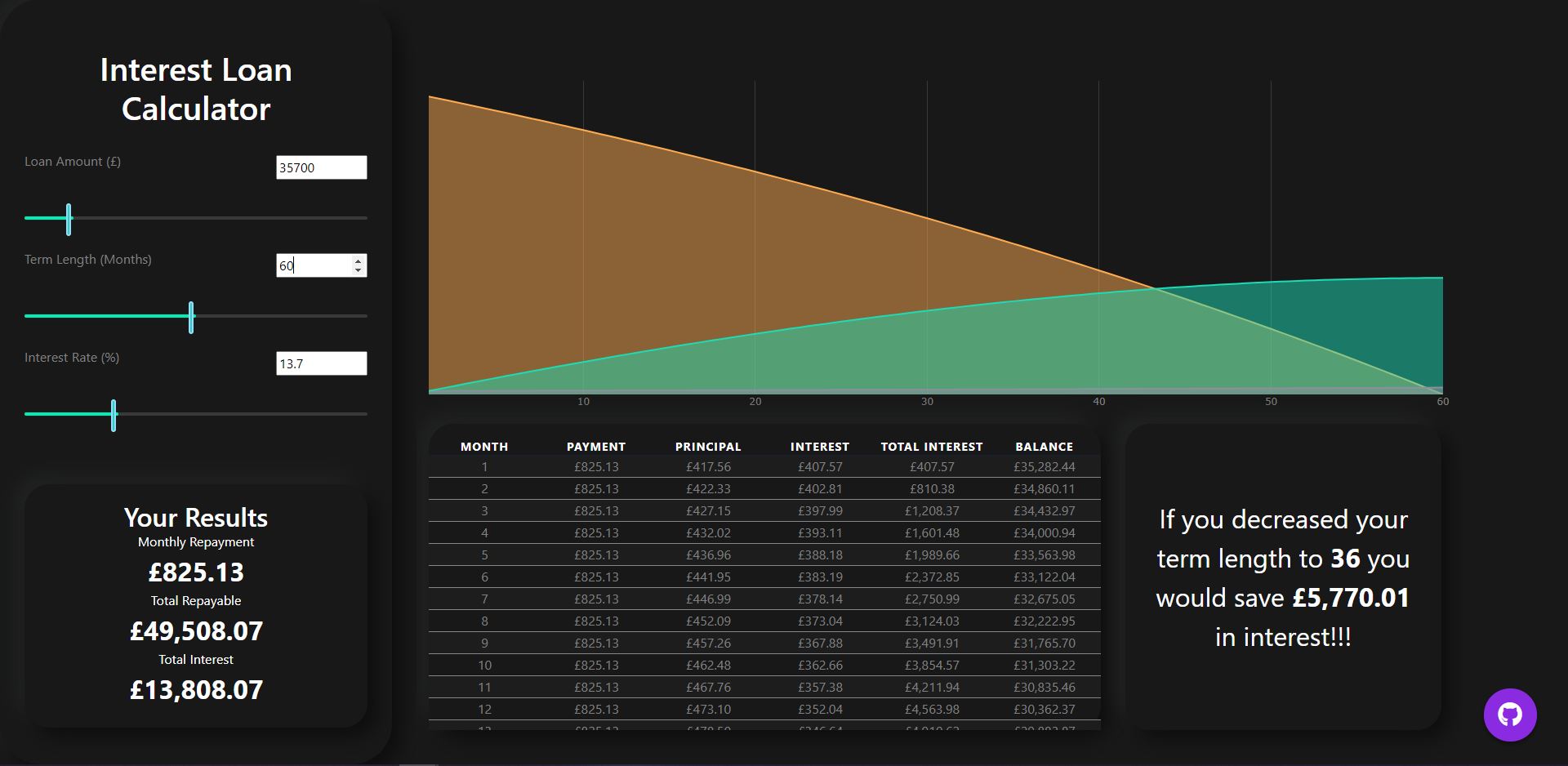Select principal cell £417.56
Image resolution: width=1568 pixels, height=766 pixels.
click(708, 467)
